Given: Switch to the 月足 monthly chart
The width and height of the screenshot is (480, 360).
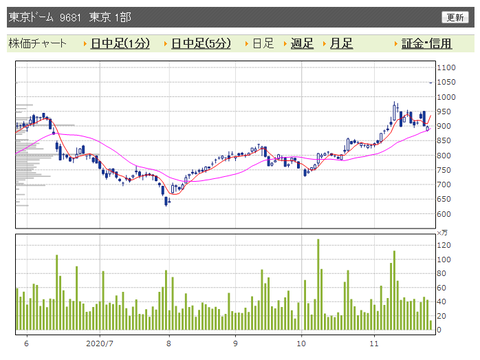Looking at the screenshot, I should click(341, 44).
